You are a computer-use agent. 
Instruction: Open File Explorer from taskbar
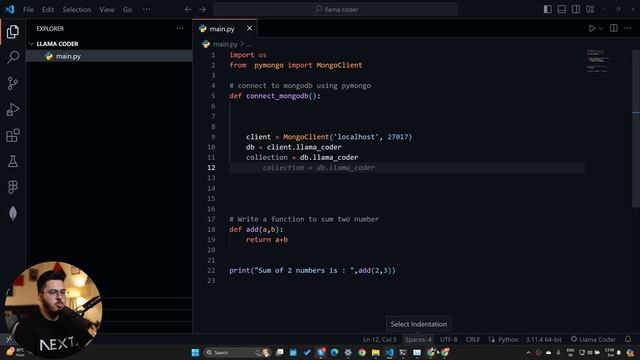(376, 352)
